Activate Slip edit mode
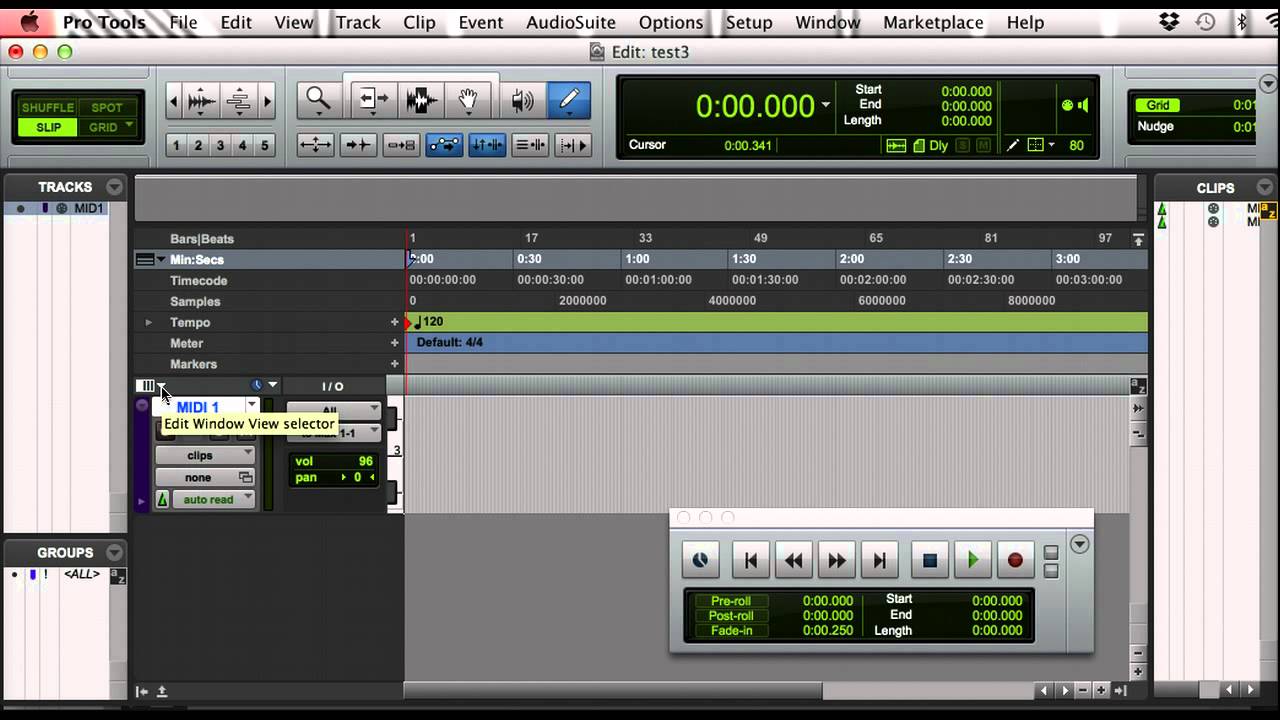 47,127
